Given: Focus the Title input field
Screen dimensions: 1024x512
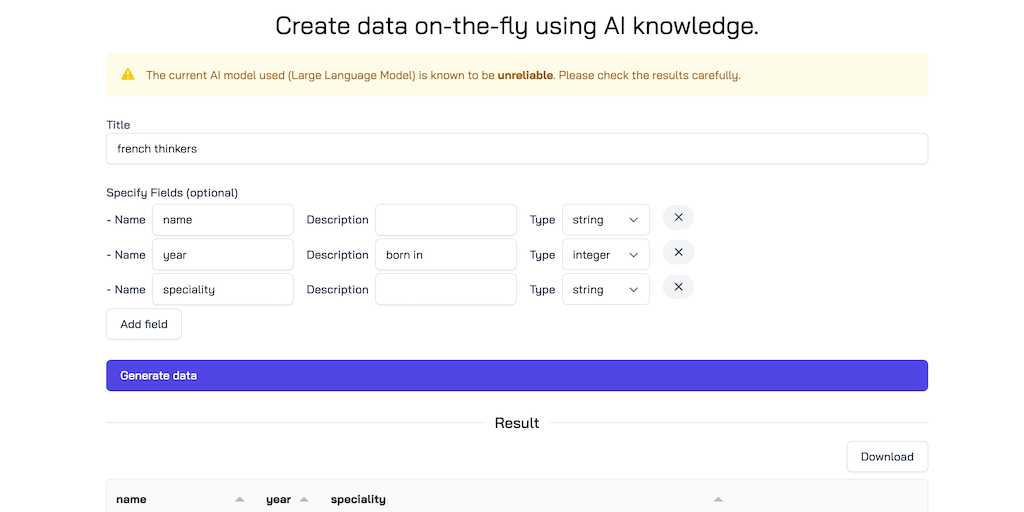Looking at the screenshot, I should [517, 149].
